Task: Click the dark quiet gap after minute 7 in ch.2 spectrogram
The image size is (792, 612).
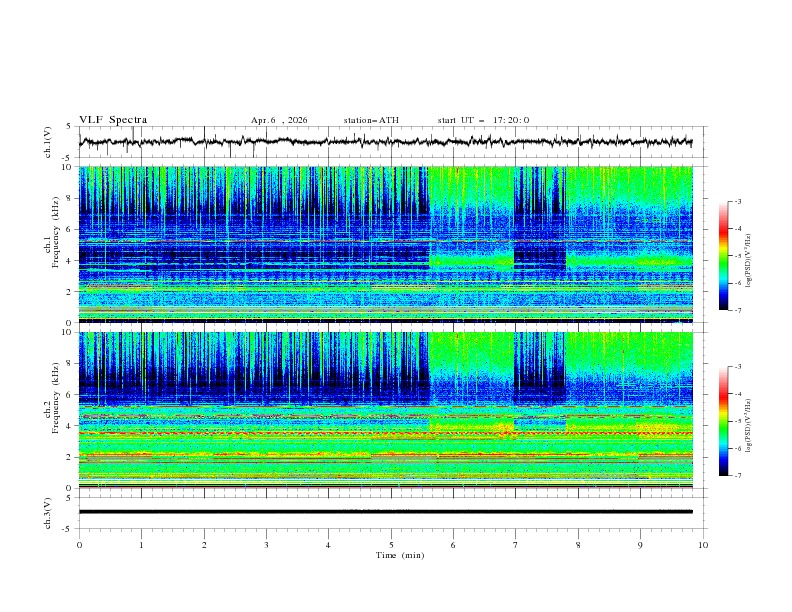Action: [539, 368]
